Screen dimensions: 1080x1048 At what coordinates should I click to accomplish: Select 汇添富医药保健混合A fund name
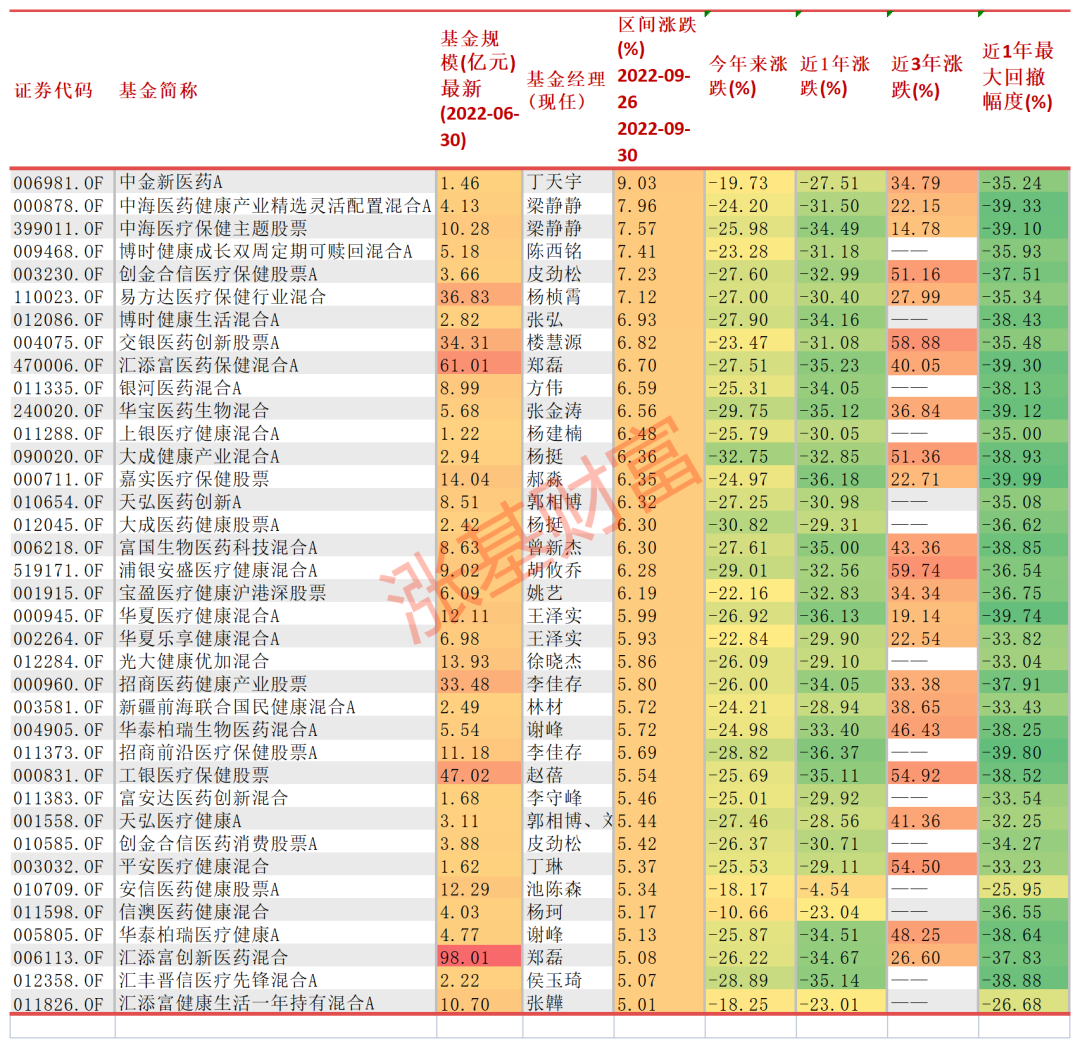pyautogui.click(x=208, y=364)
